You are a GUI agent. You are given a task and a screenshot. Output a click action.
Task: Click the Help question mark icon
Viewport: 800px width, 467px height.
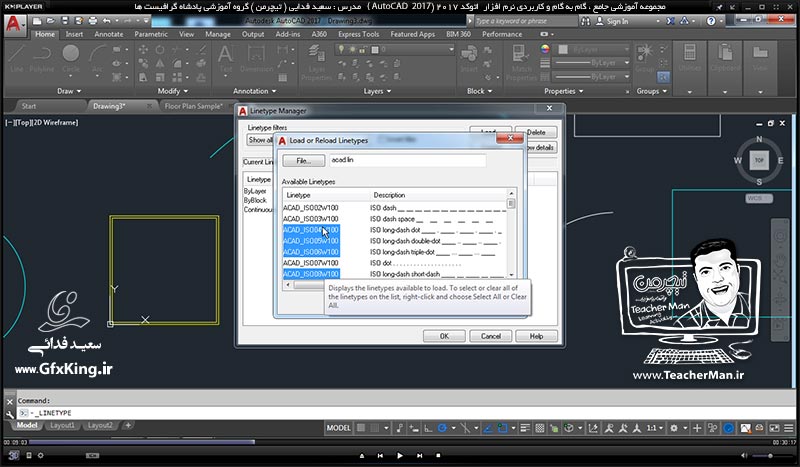pyautogui.click(x=711, y=21)
